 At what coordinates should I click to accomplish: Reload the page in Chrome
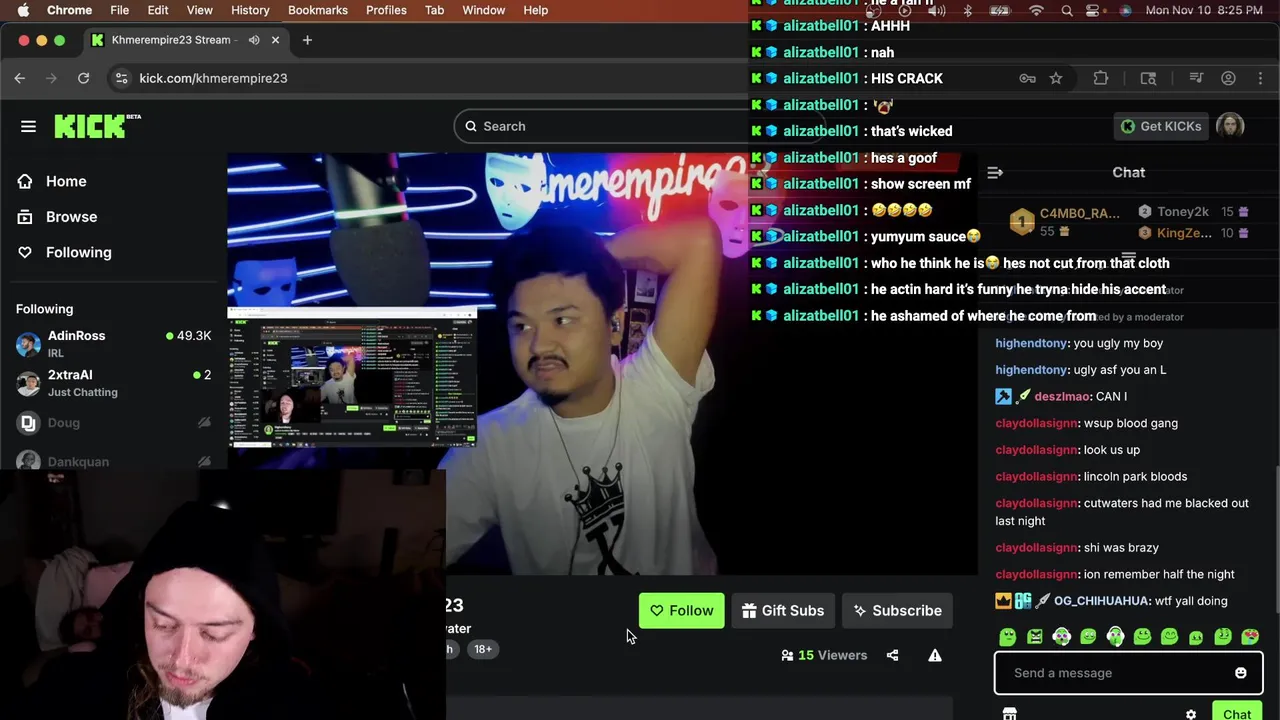84,78
